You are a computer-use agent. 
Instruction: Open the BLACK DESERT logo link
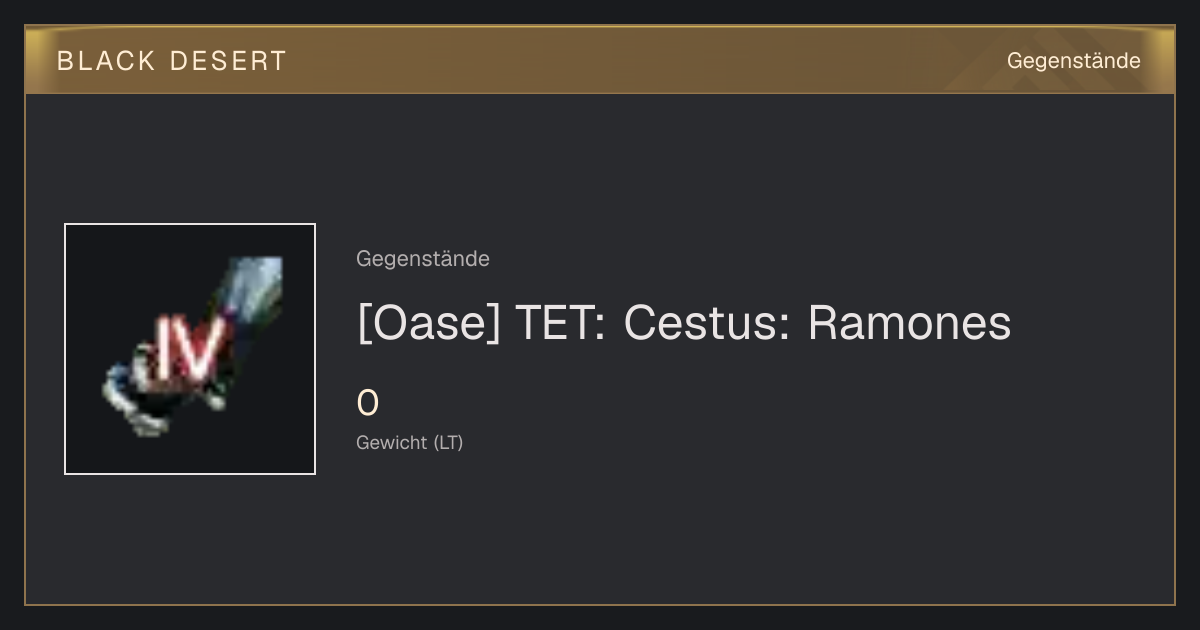click(x=171, y=61)
